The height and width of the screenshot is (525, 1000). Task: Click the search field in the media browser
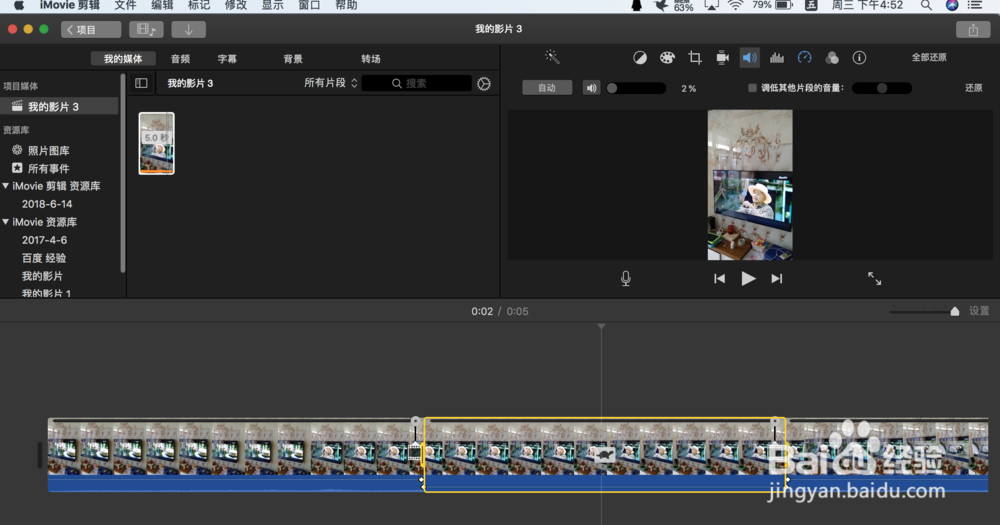point(416,84)
